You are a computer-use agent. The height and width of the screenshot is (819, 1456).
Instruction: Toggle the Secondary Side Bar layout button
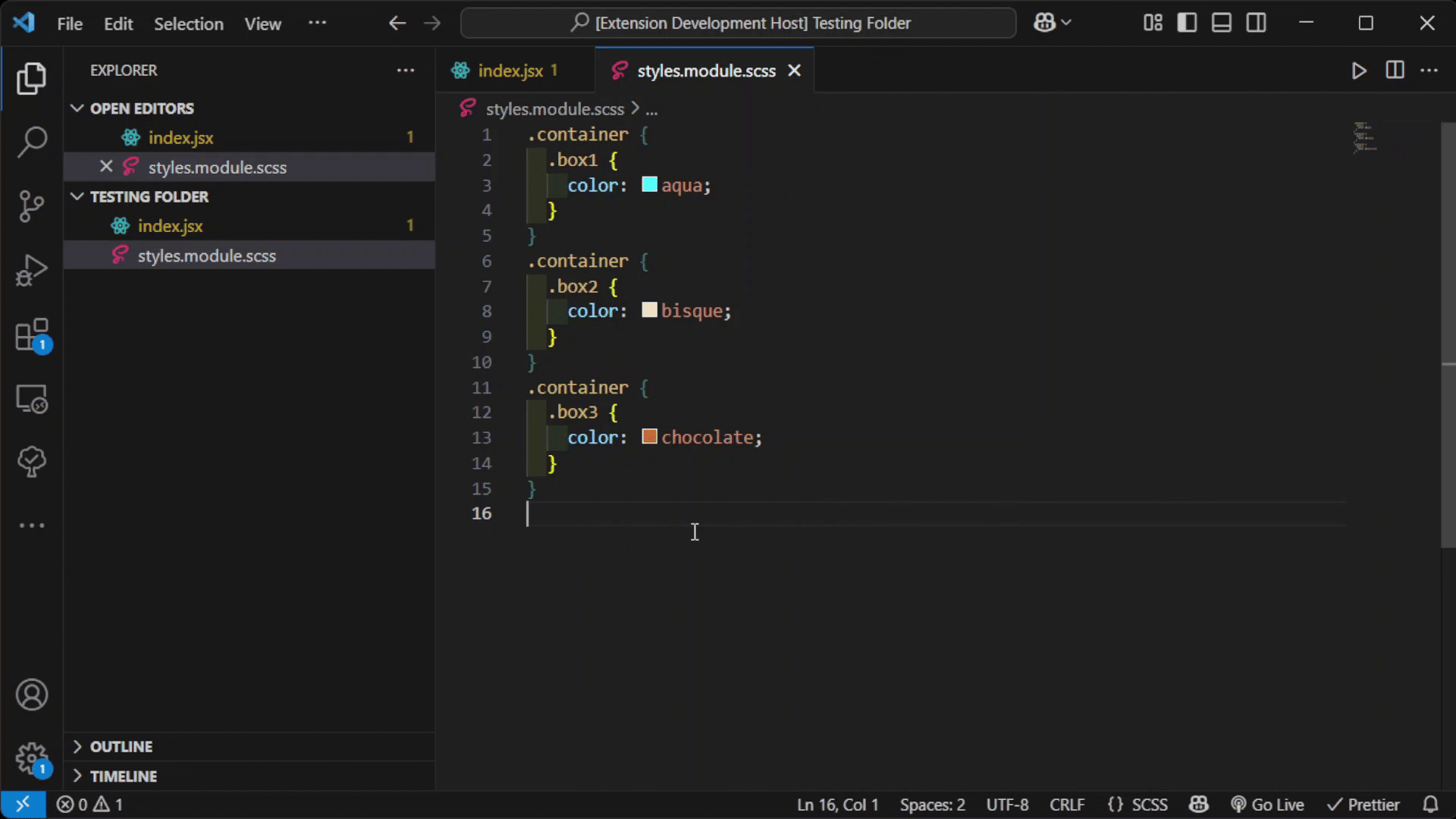[1256, 23]
